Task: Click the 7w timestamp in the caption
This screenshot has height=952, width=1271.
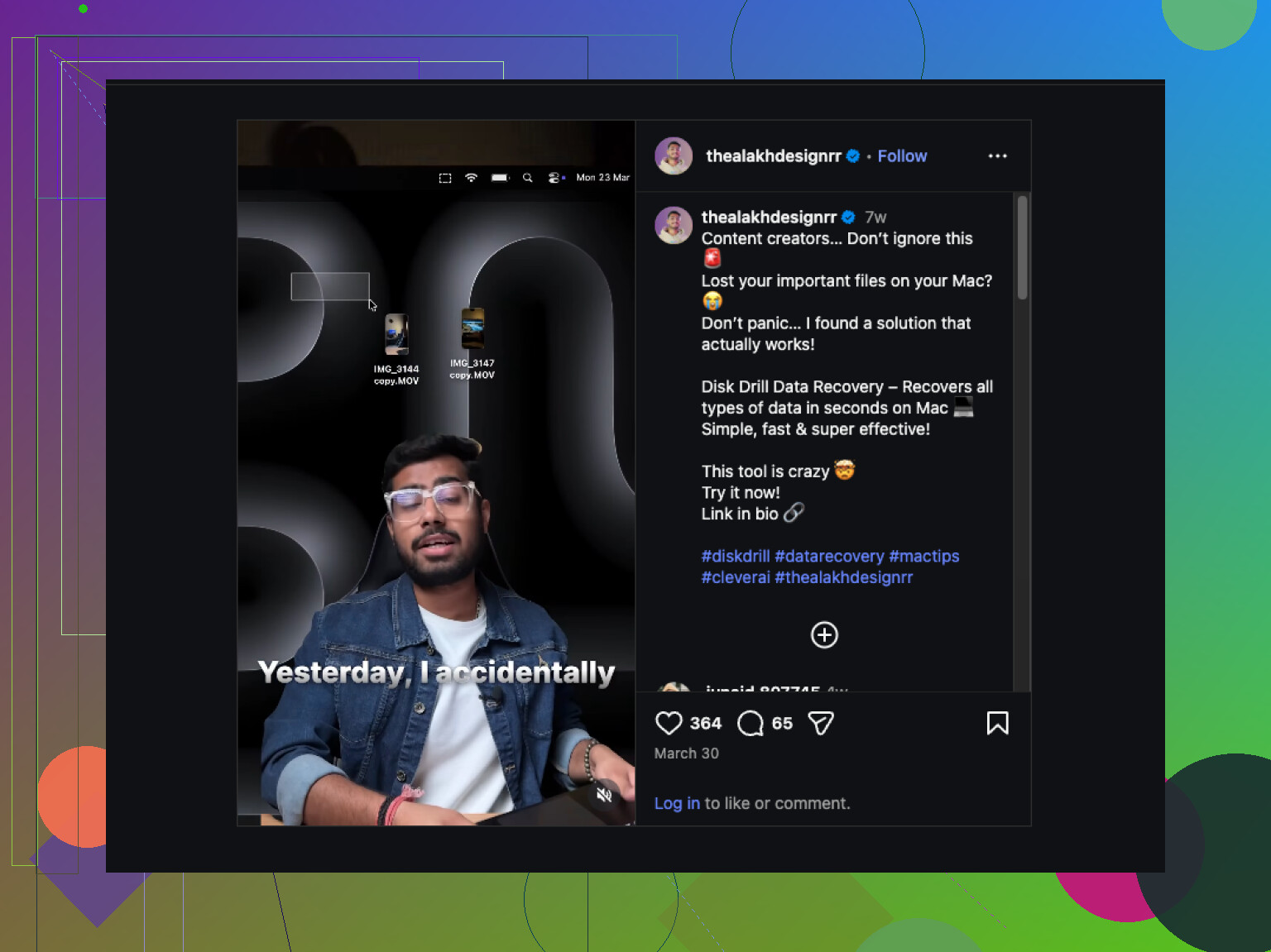Action: coord(875,218)
